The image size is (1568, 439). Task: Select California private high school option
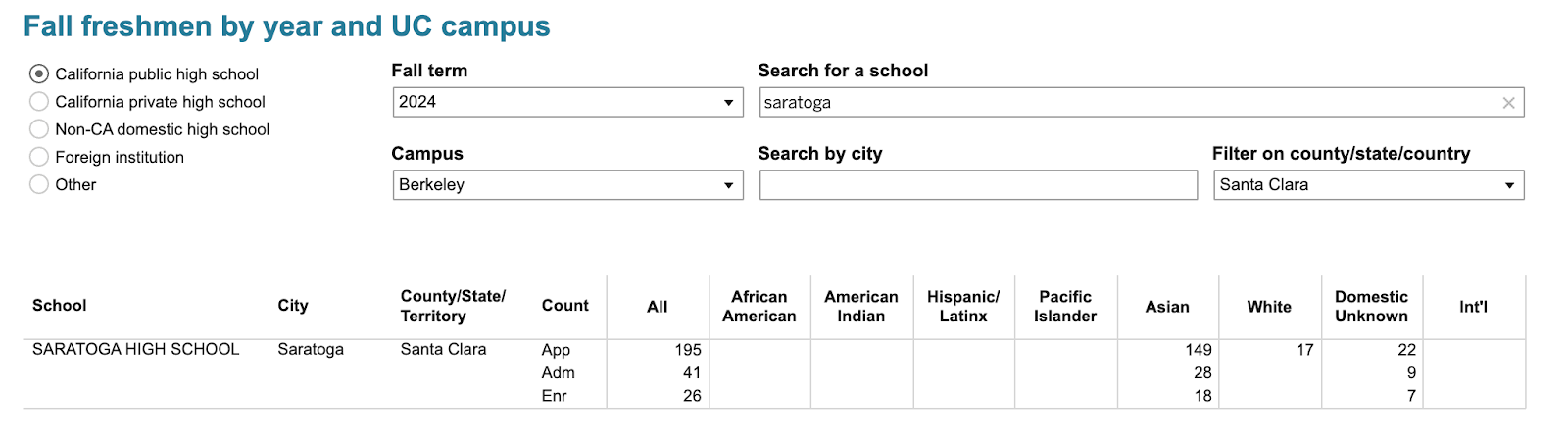pos(39,102)
